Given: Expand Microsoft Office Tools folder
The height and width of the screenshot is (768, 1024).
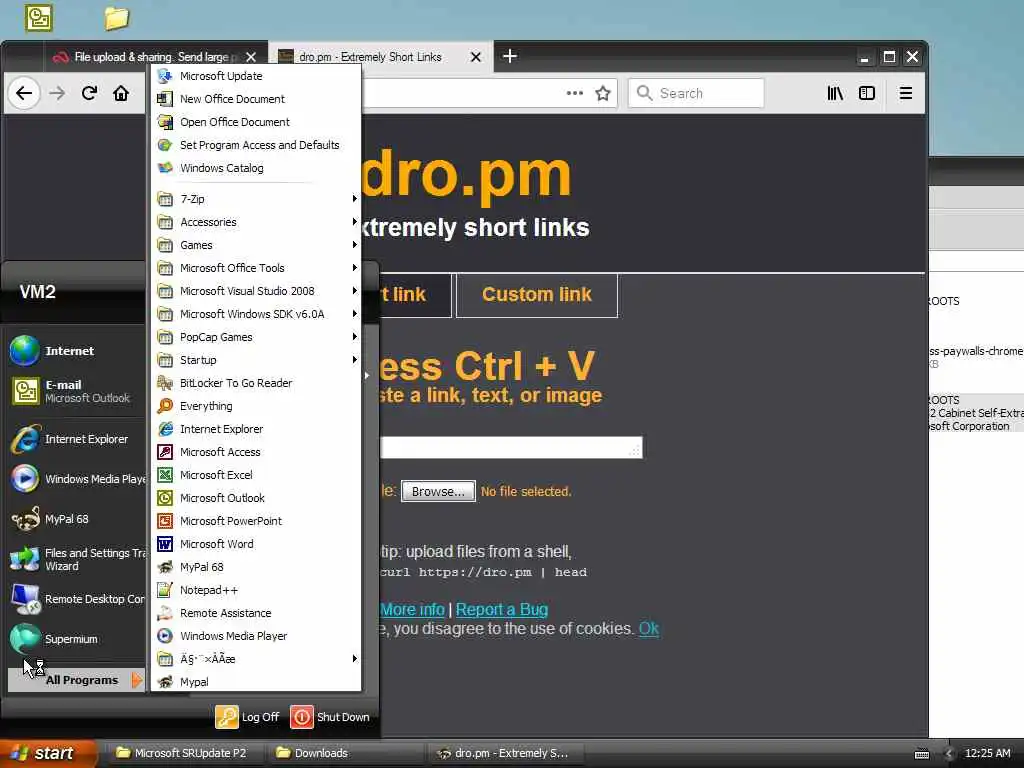Looking at the screenshot, I should 256,268.
